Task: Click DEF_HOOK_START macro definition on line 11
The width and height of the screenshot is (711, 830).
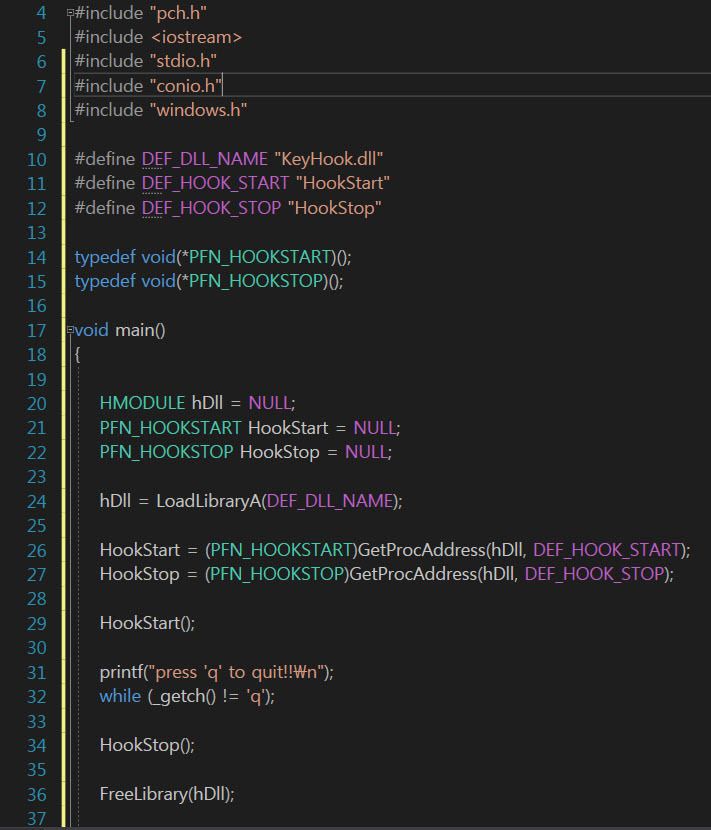Action: tap(215, 183)
